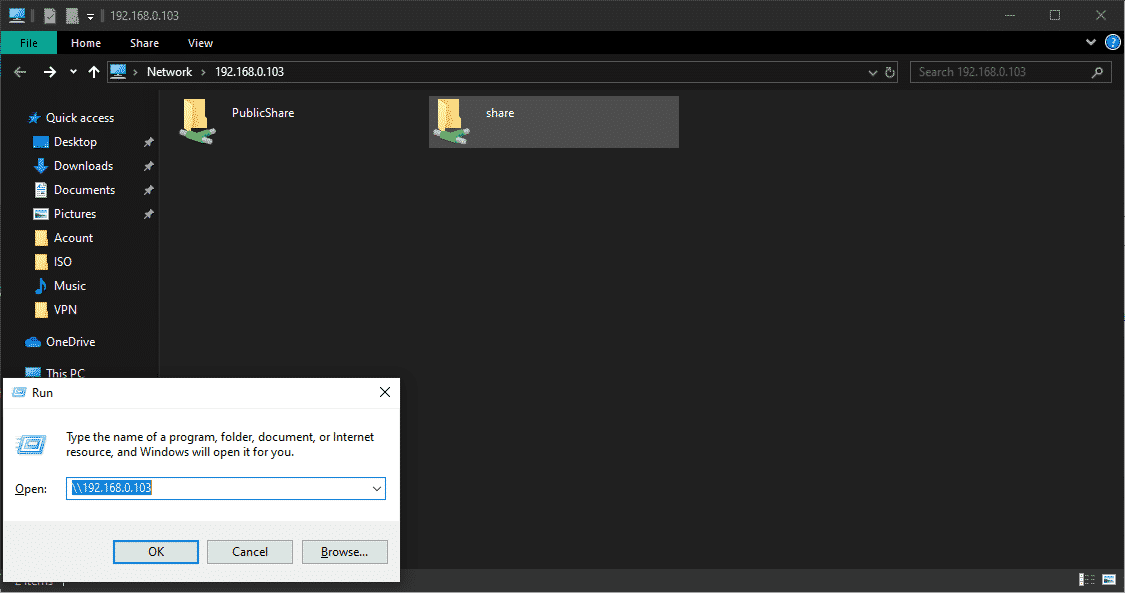Image resolution: width=1125 pixels, height=593 pixels.
Task: Open the File menu
Action: click(x=29, y=43)
